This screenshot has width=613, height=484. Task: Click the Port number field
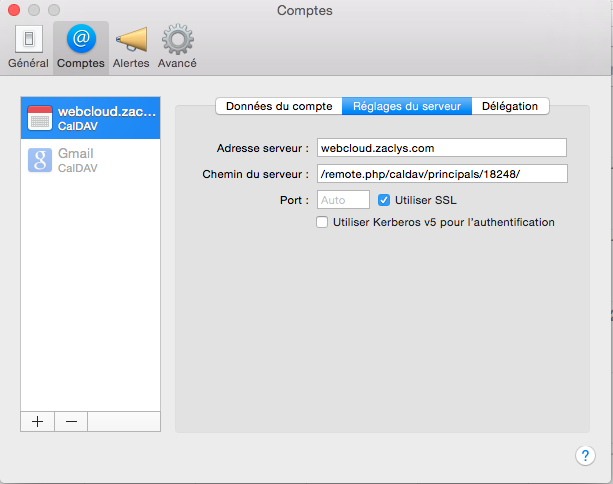click(343, 200)
